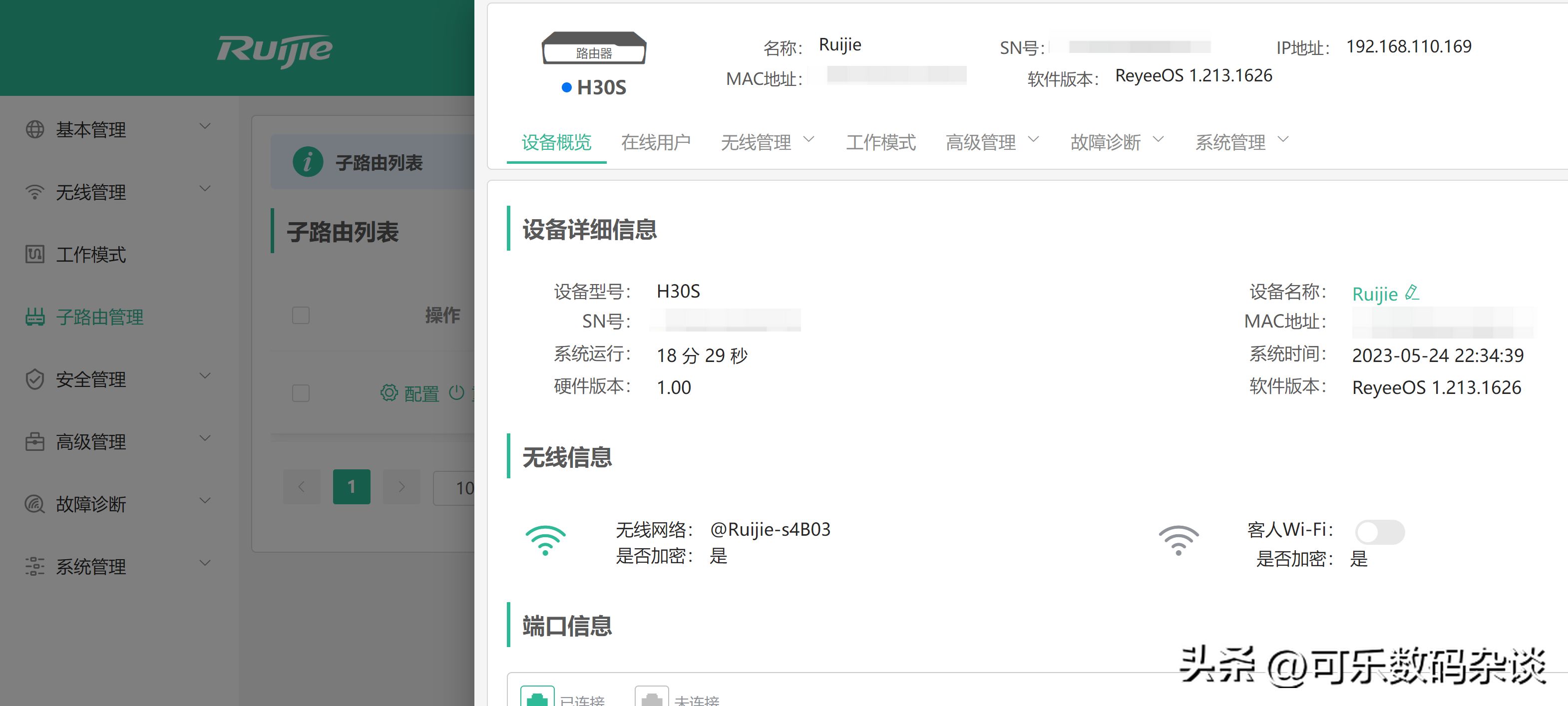Click the hardware version value 1.00

674,387
